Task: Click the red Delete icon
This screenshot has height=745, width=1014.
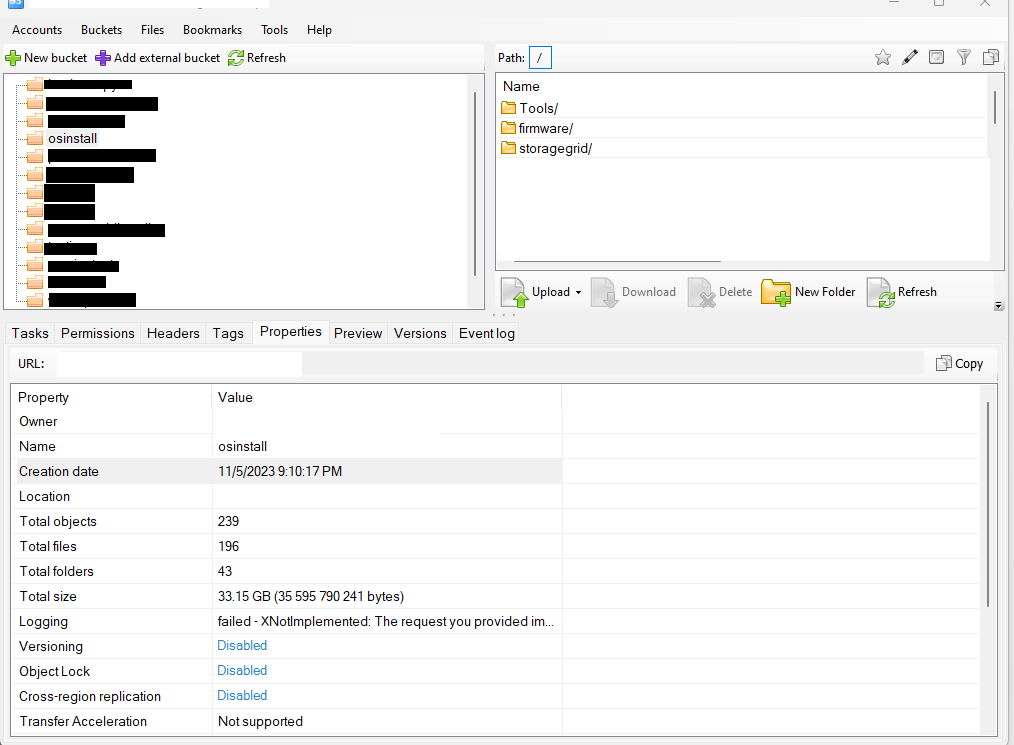Action: [x=700, y=292]
